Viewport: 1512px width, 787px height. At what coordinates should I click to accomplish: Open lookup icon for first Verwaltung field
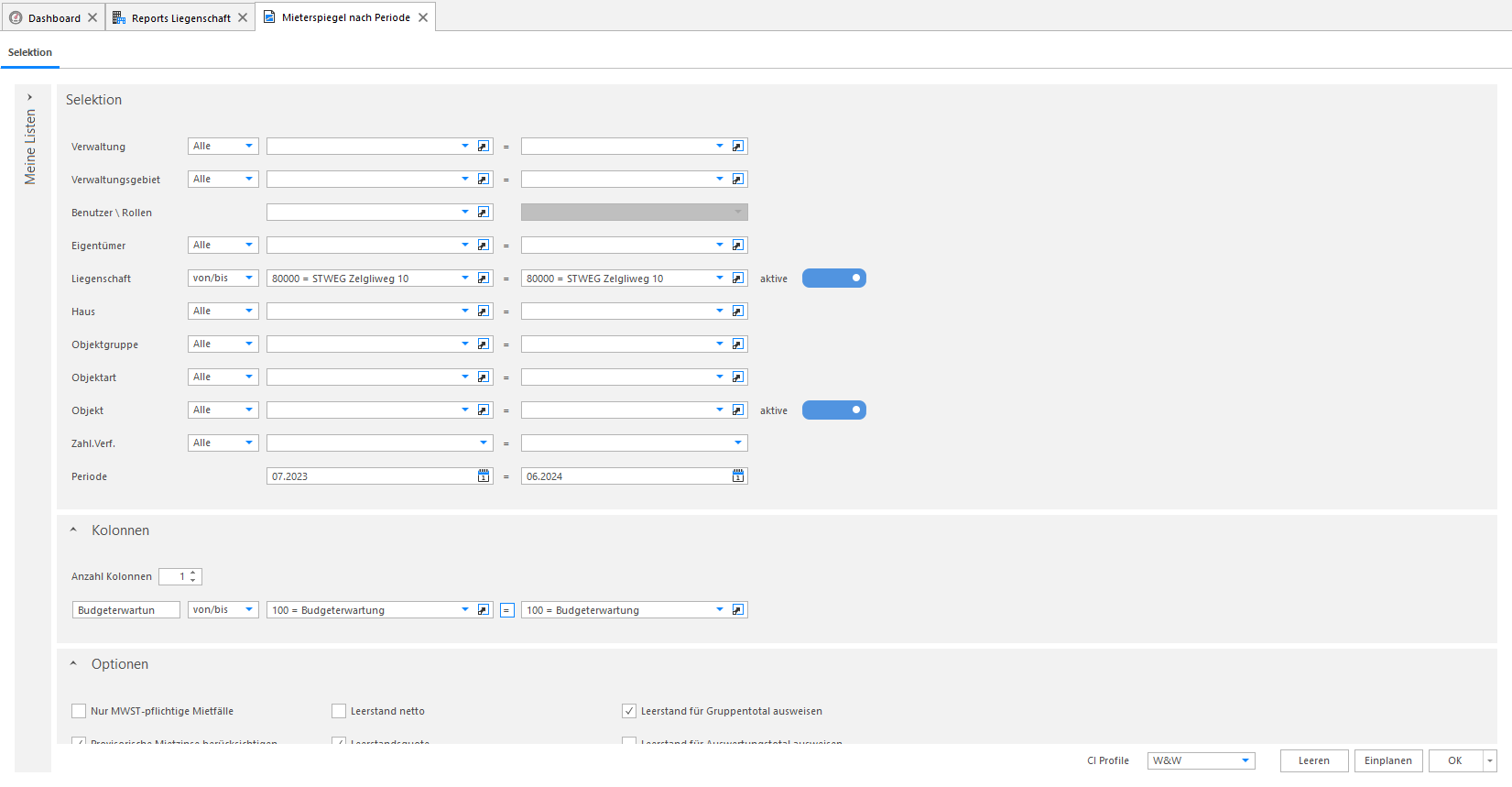pos(484,147)
